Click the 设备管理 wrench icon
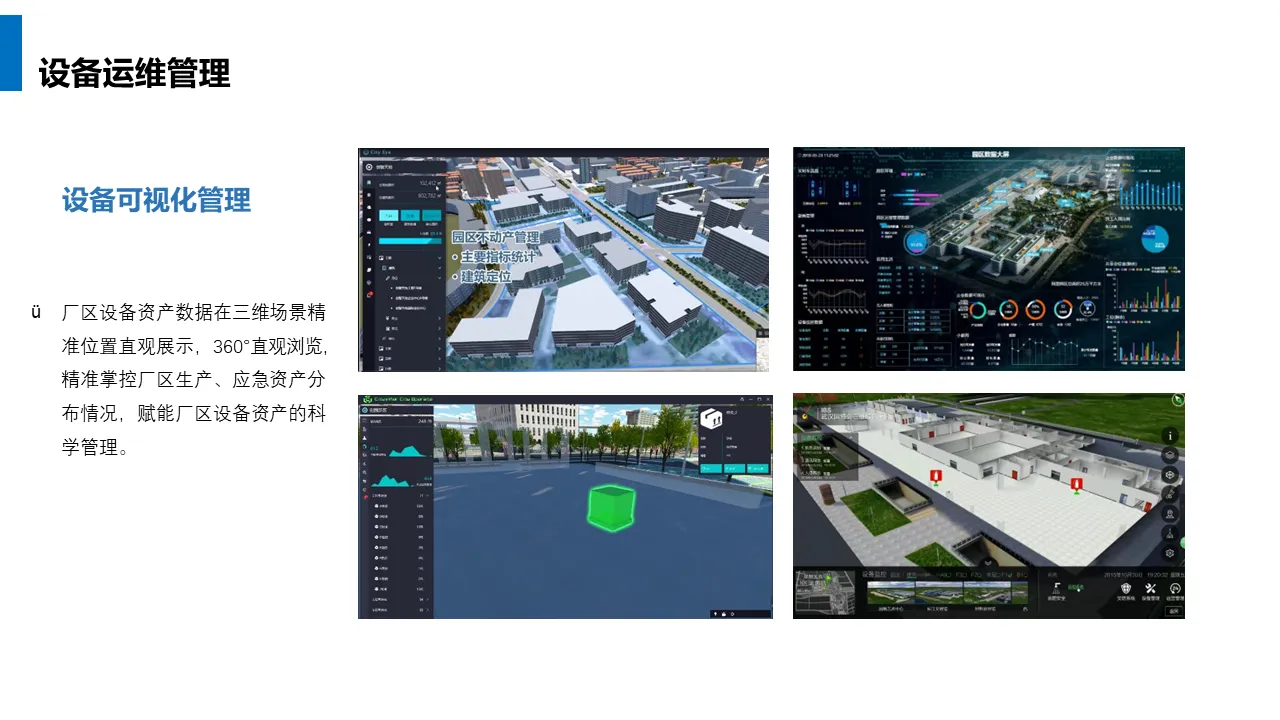1280x720 pixels. pyautogui.click(x=1150, y=589)
